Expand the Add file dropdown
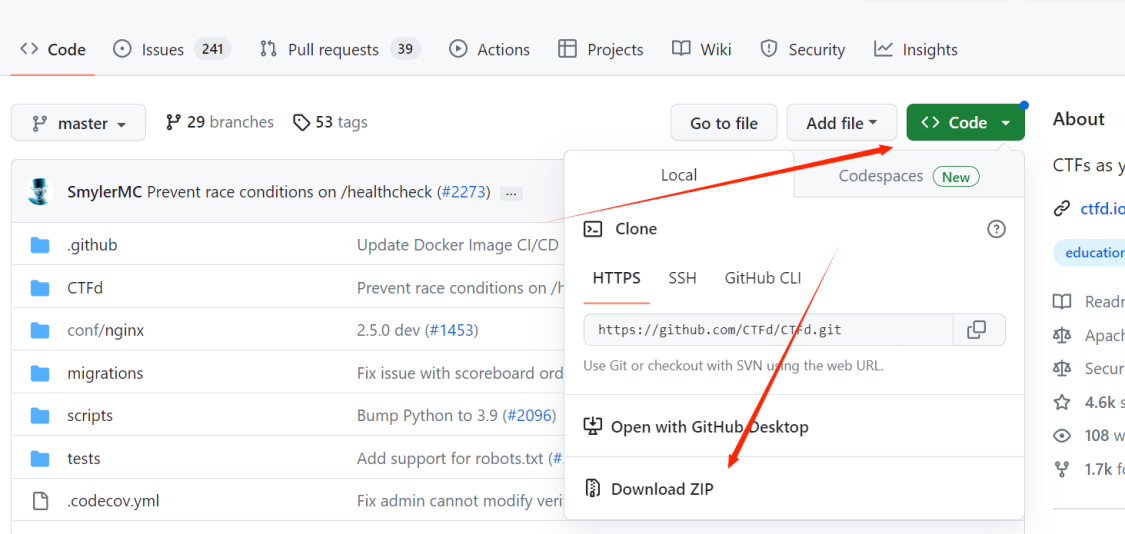1125x534 pixels. point(842,123)
